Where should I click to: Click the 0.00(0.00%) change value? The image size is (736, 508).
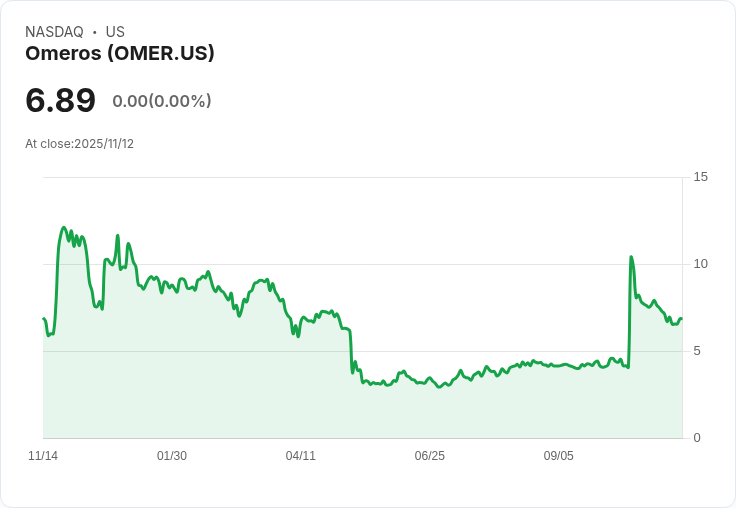click(x=162, y=101)
